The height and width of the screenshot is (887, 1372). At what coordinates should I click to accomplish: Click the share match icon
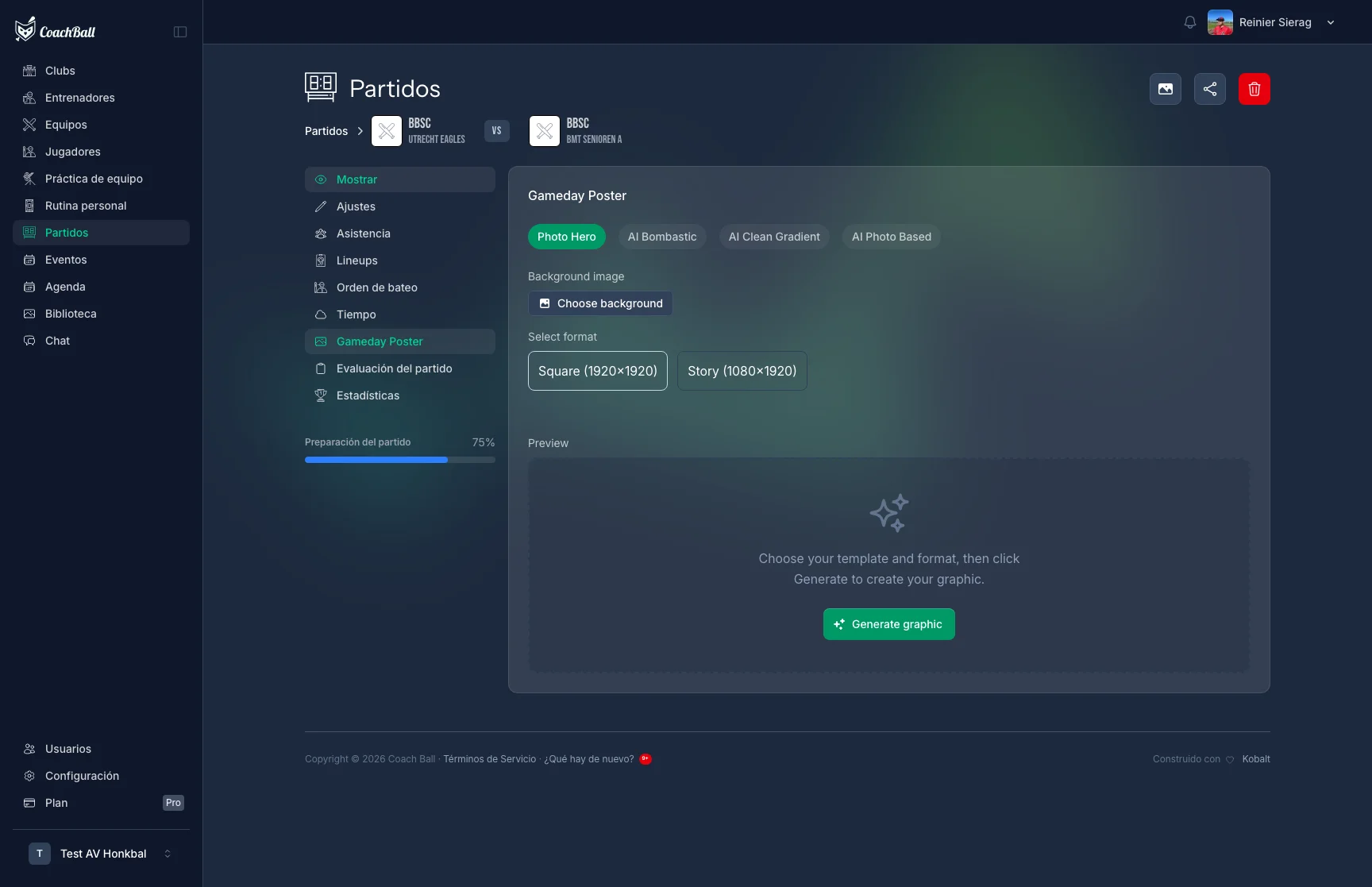[x=1210, y=89]
